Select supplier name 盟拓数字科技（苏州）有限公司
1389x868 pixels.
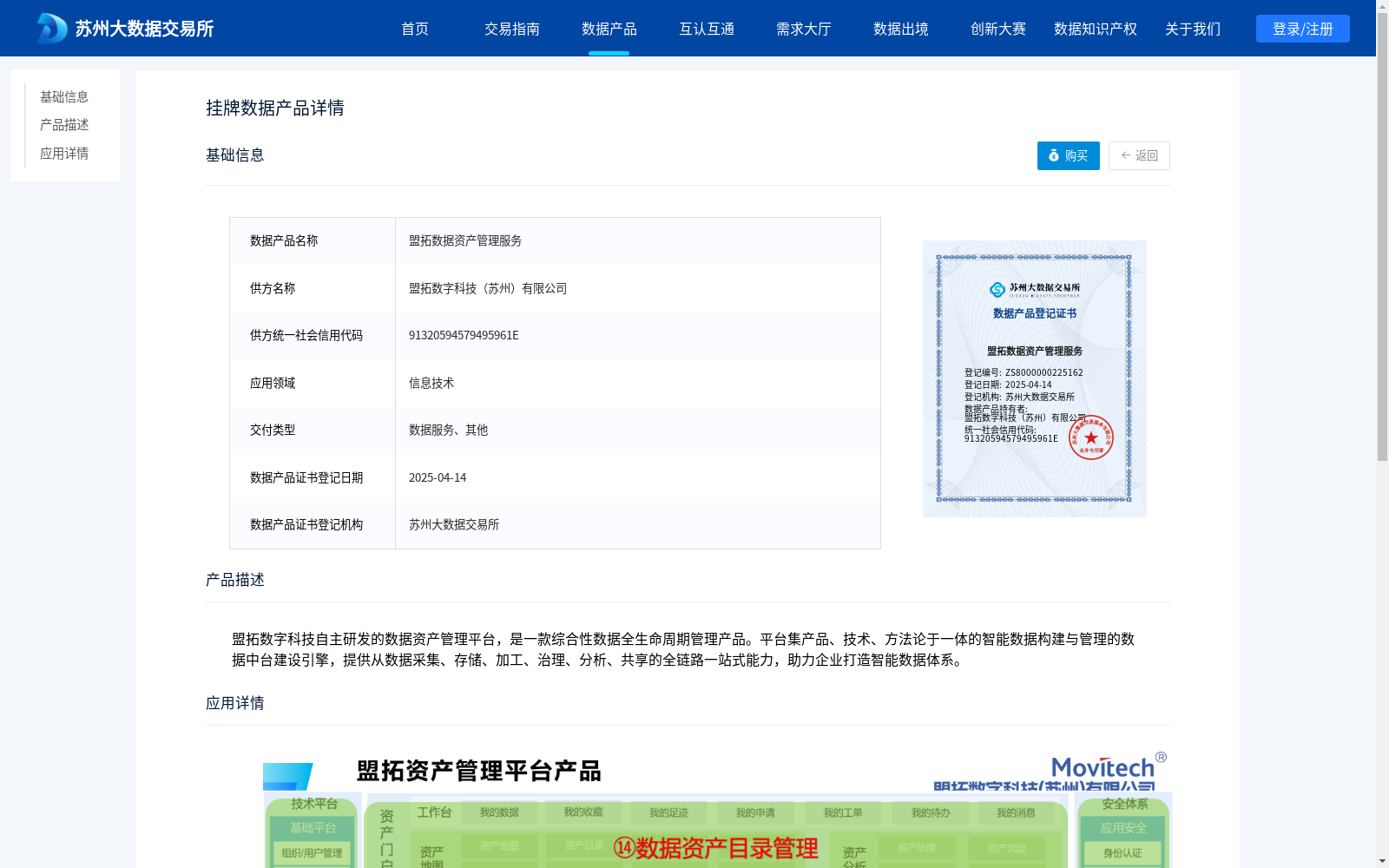coord(488,288)
